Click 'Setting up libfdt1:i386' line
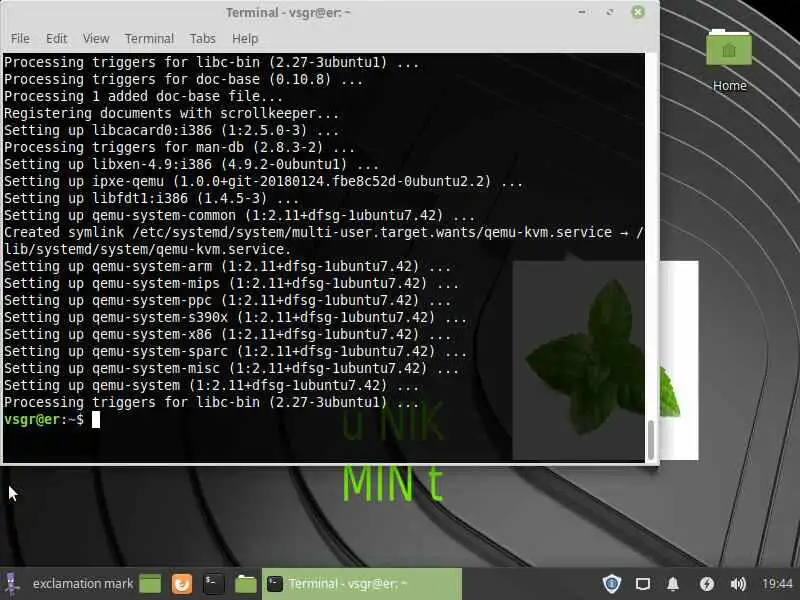This screenshot has width=800, height=600. pos(152,198)
